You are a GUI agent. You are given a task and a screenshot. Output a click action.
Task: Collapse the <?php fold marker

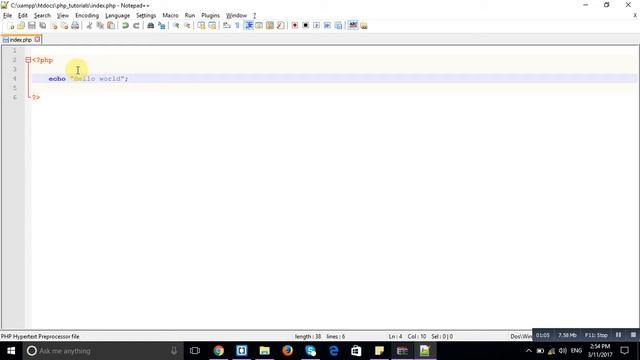28,60
